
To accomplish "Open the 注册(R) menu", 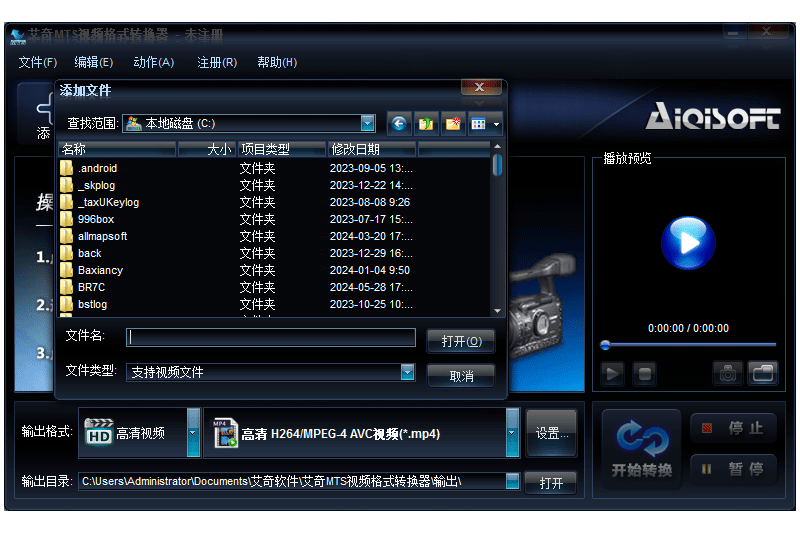I will coord(217,63).
